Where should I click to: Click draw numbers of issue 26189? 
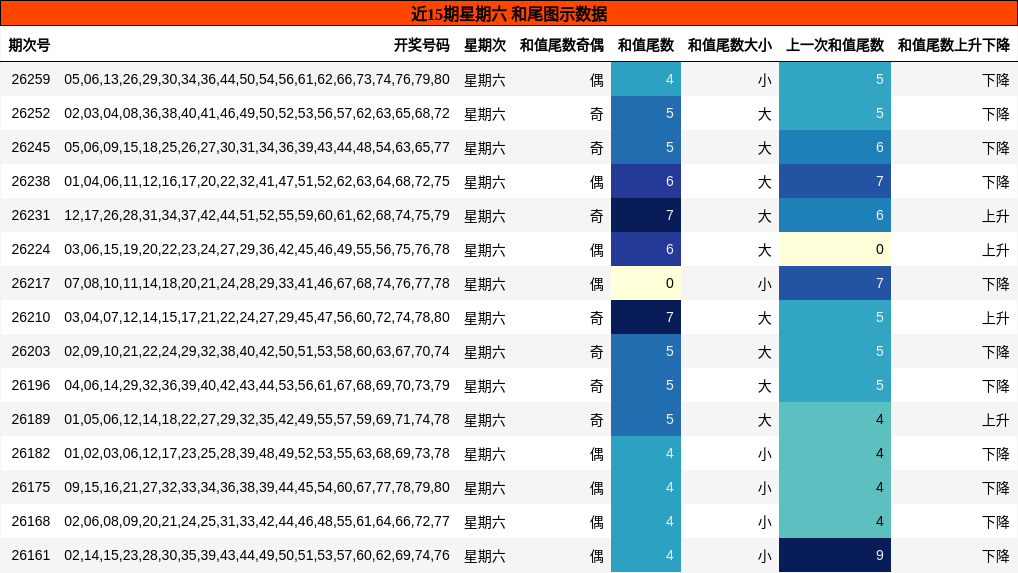click(x=256, y=419)
